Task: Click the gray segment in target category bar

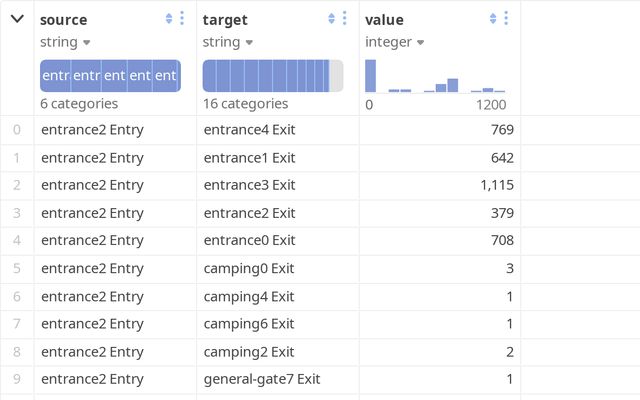Action: (x=336, y=76)
